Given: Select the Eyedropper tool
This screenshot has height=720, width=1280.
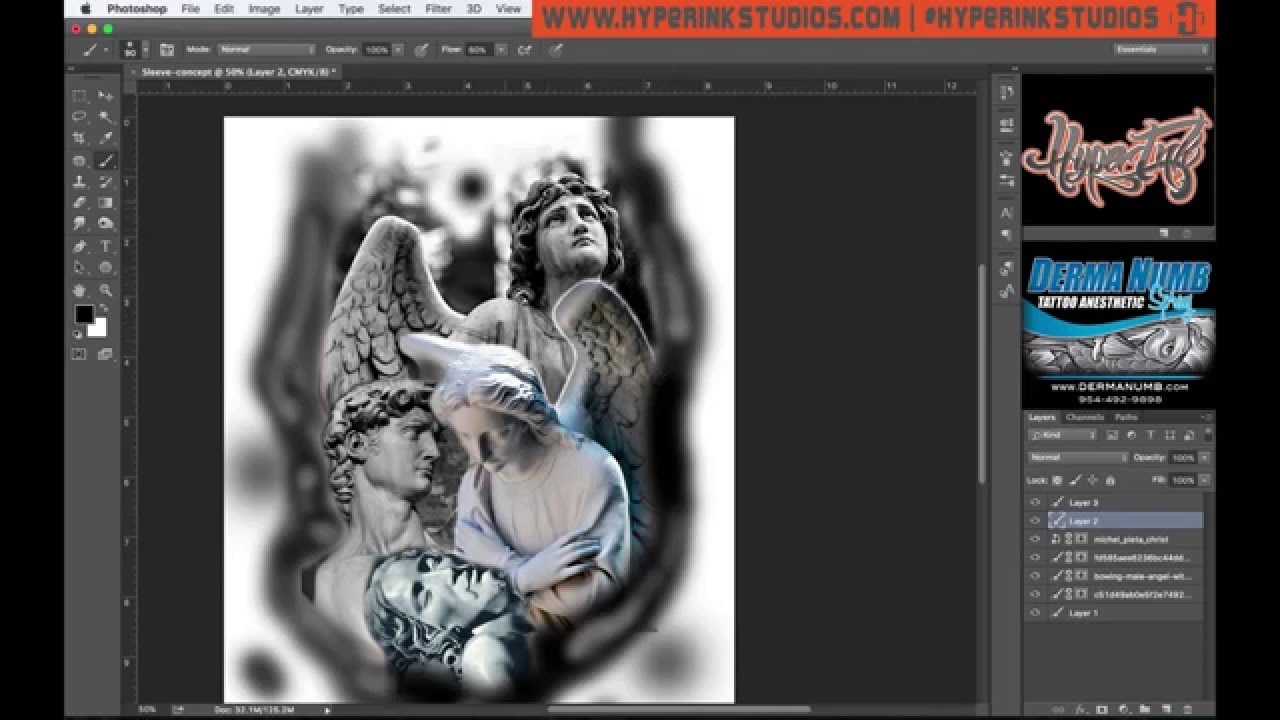Looking at the screenshot, I should (x=105, y=139).
